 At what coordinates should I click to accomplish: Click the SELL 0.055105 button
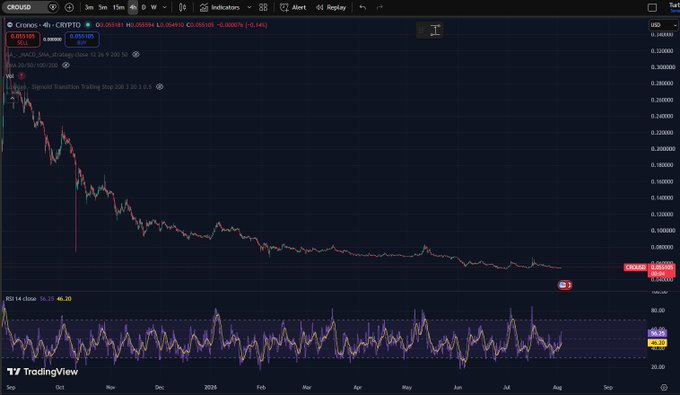pos(23,39)
